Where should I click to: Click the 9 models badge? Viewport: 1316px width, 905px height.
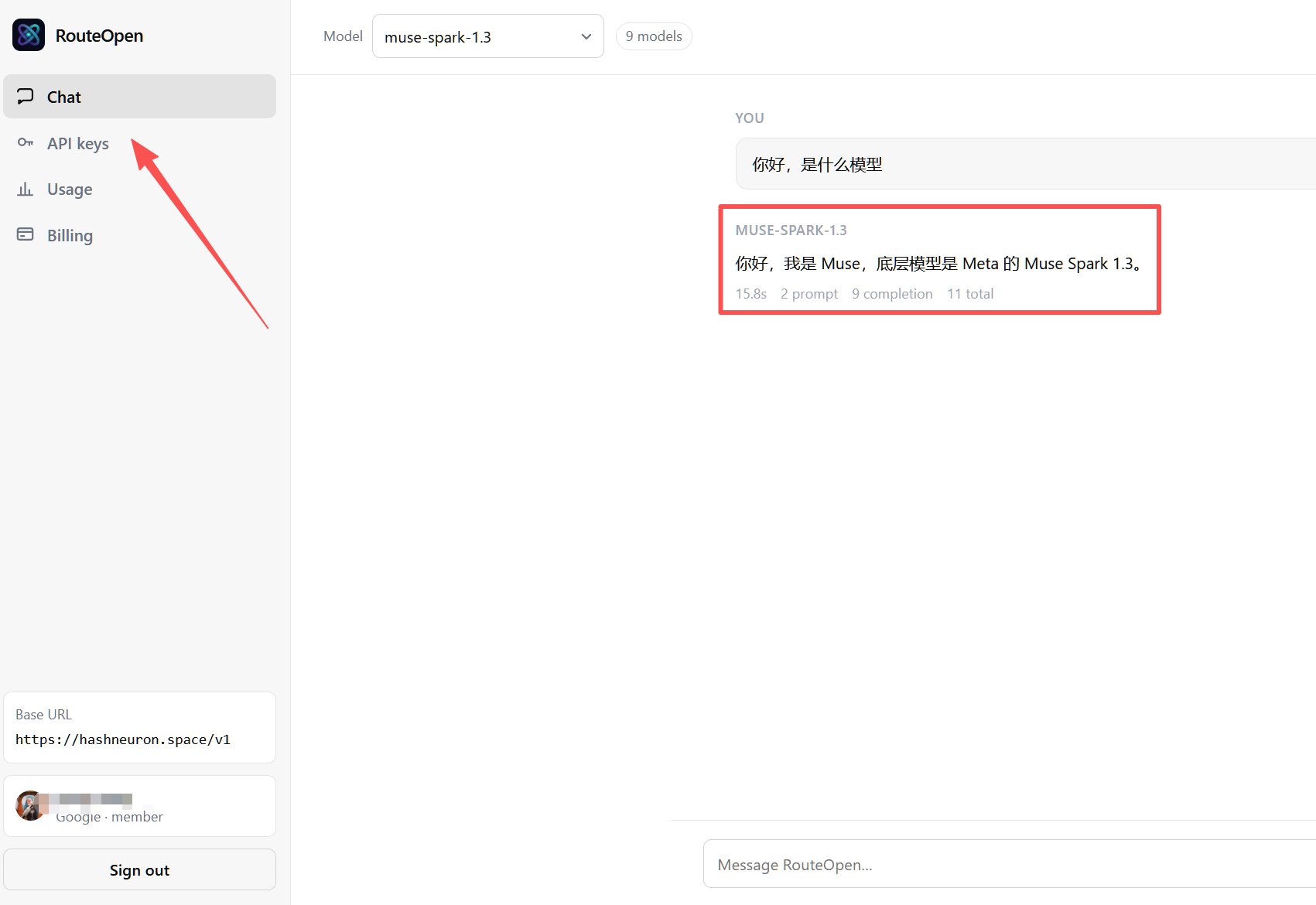click(654, 36)
